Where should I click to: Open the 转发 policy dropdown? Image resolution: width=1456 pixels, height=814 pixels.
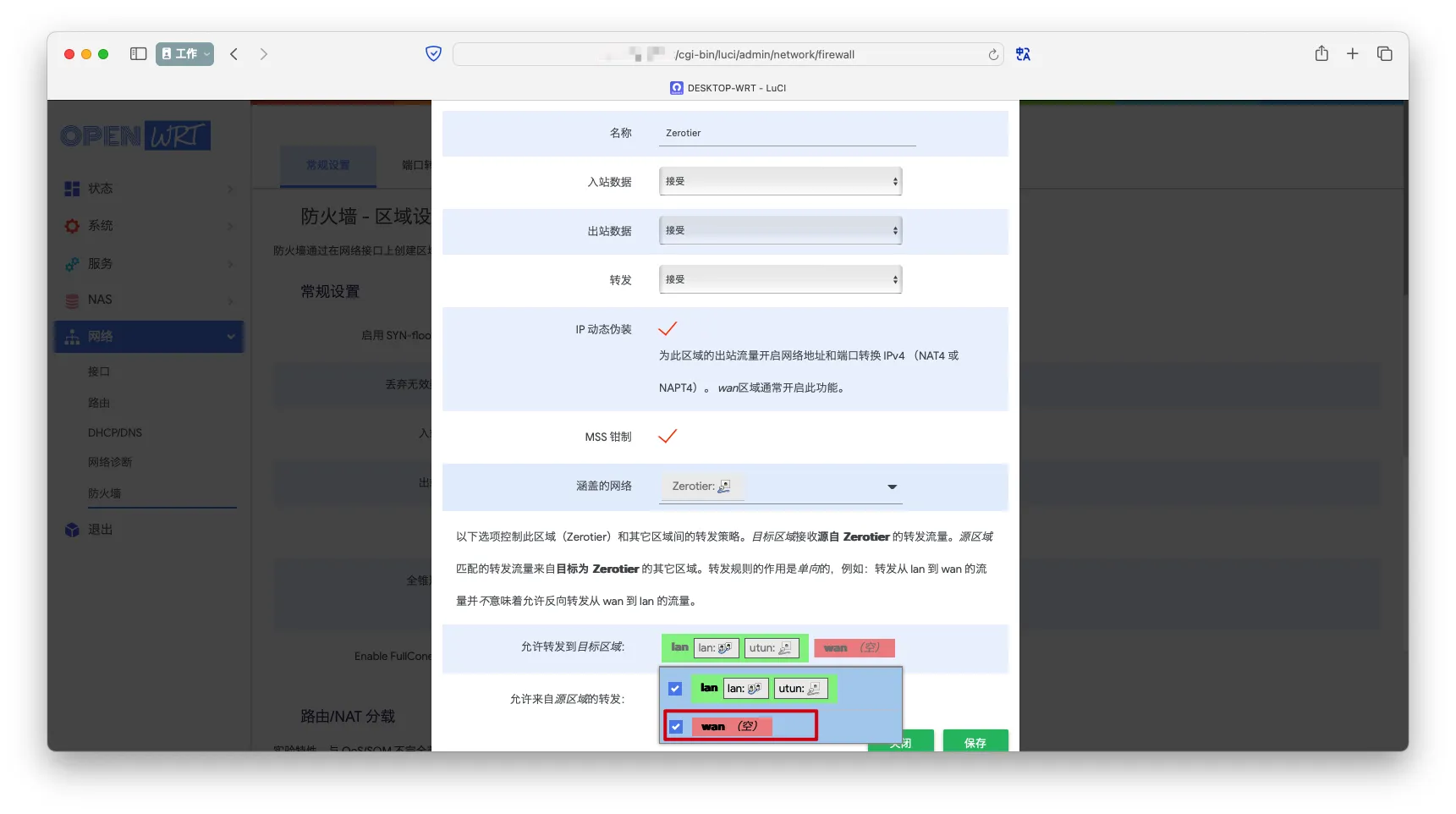tap(779, 279)
